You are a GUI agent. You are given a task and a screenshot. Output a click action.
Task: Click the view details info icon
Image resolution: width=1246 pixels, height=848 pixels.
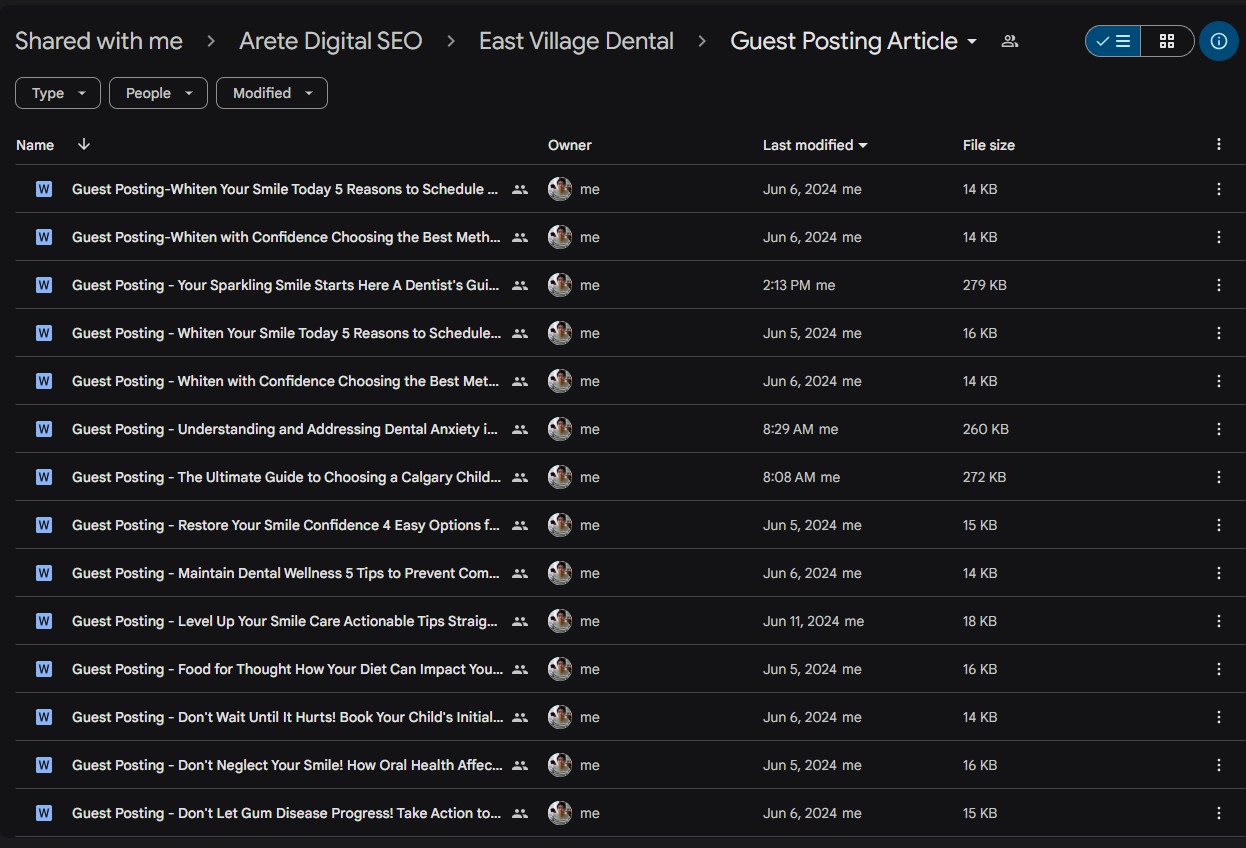pyautogui.click(x=1218, y=41)
